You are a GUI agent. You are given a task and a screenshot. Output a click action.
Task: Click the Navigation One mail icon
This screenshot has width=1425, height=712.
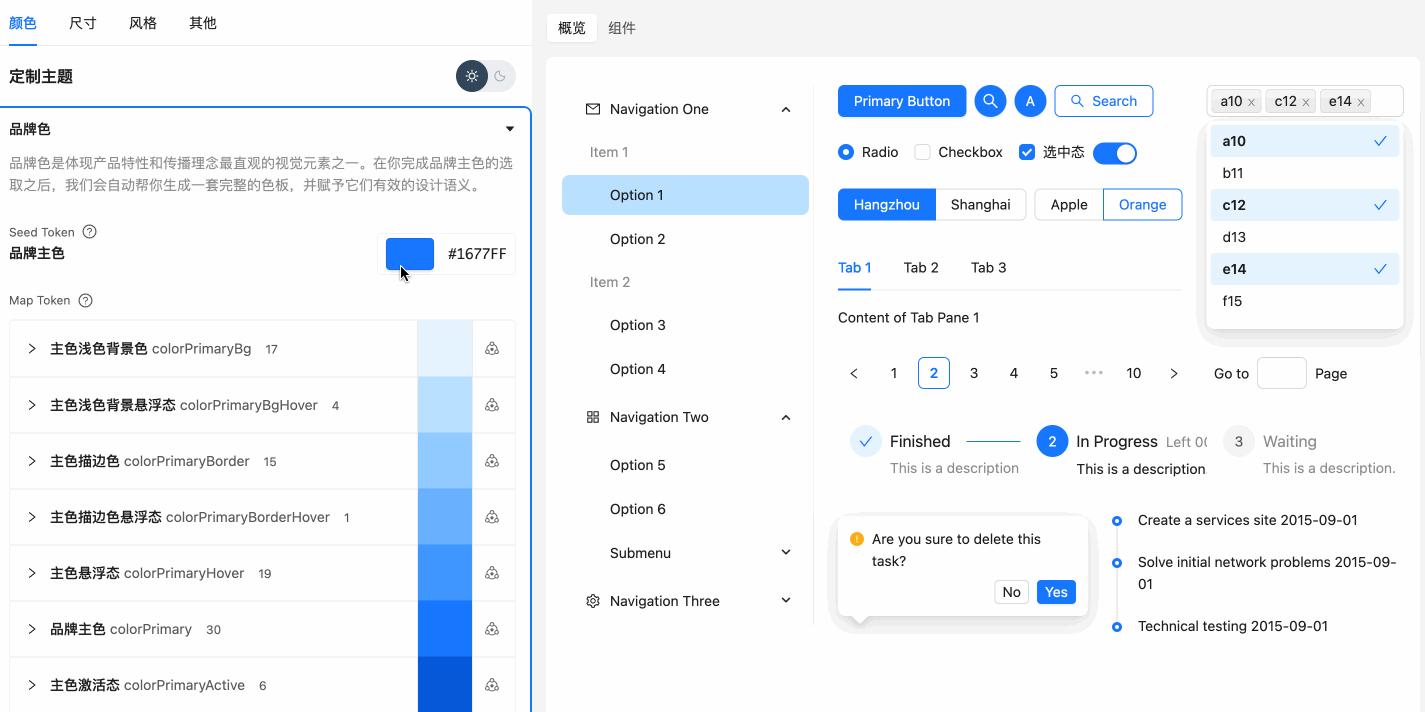[592, 108]
